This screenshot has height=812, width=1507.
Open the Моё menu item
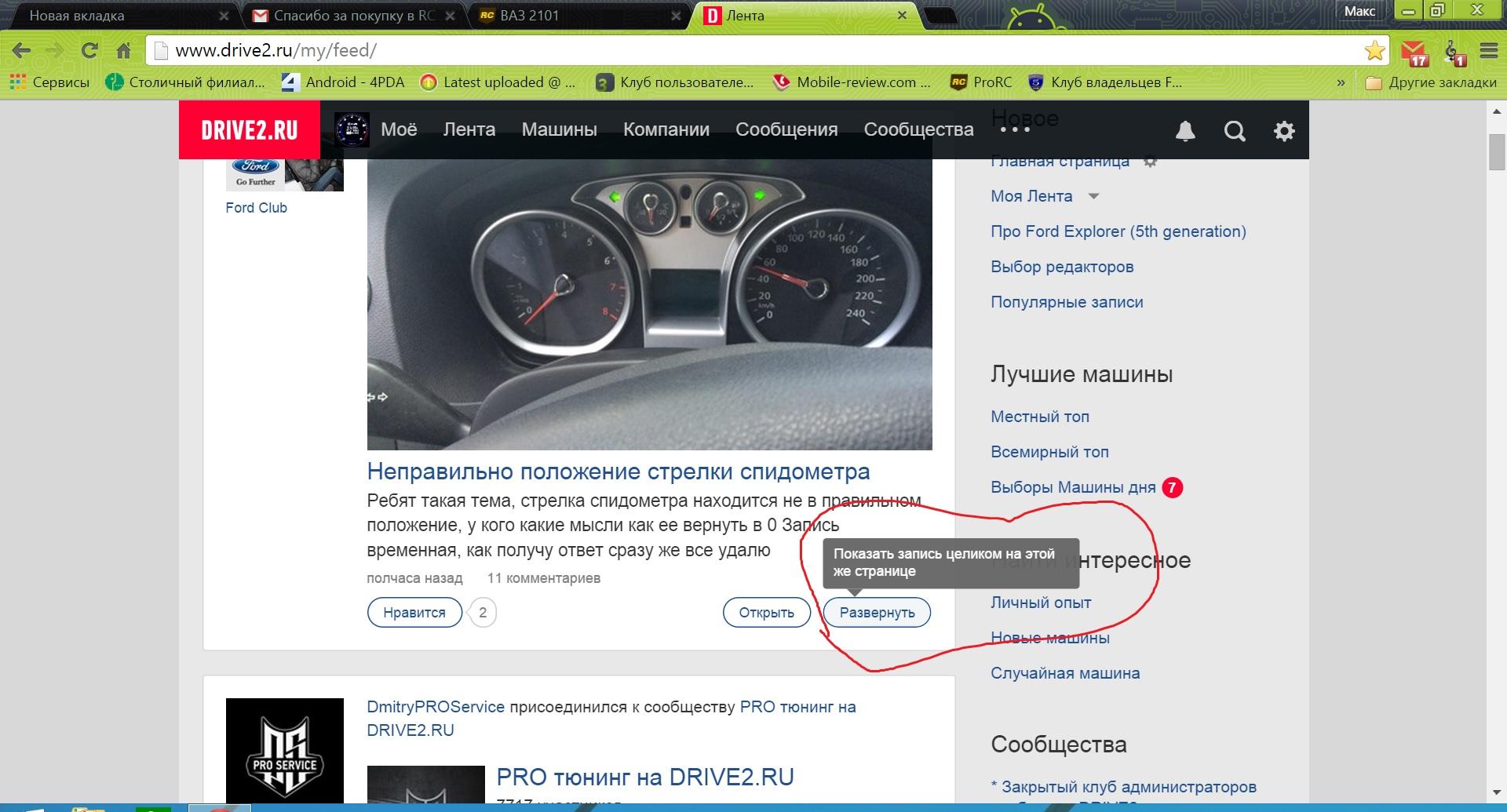coord(399,129)
